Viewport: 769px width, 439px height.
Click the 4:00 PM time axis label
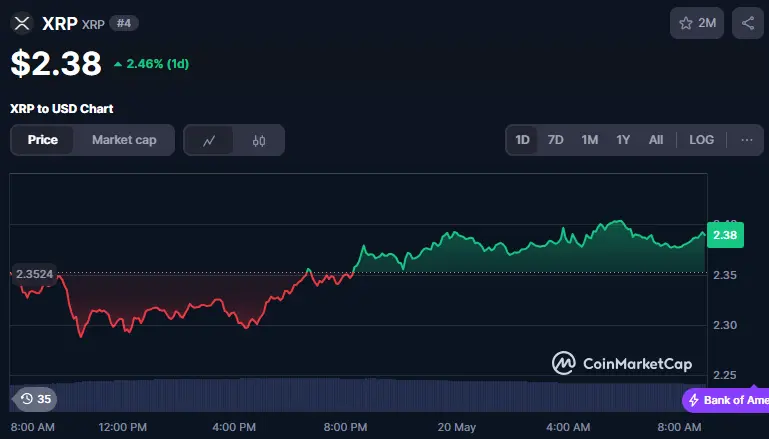(234, 427)
